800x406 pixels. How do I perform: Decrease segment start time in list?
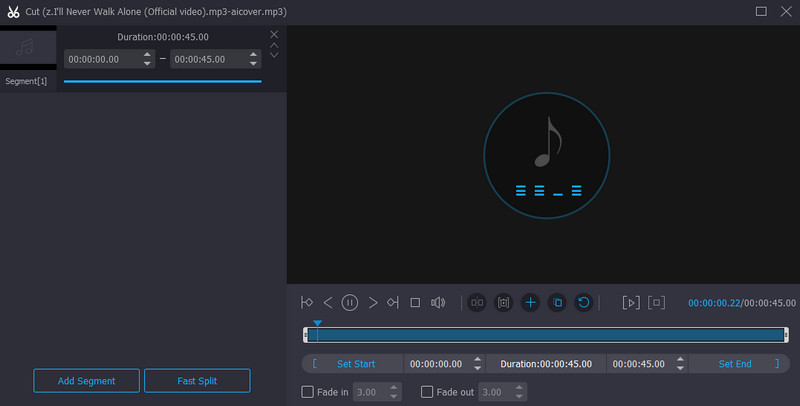click(x=147, y=63)
